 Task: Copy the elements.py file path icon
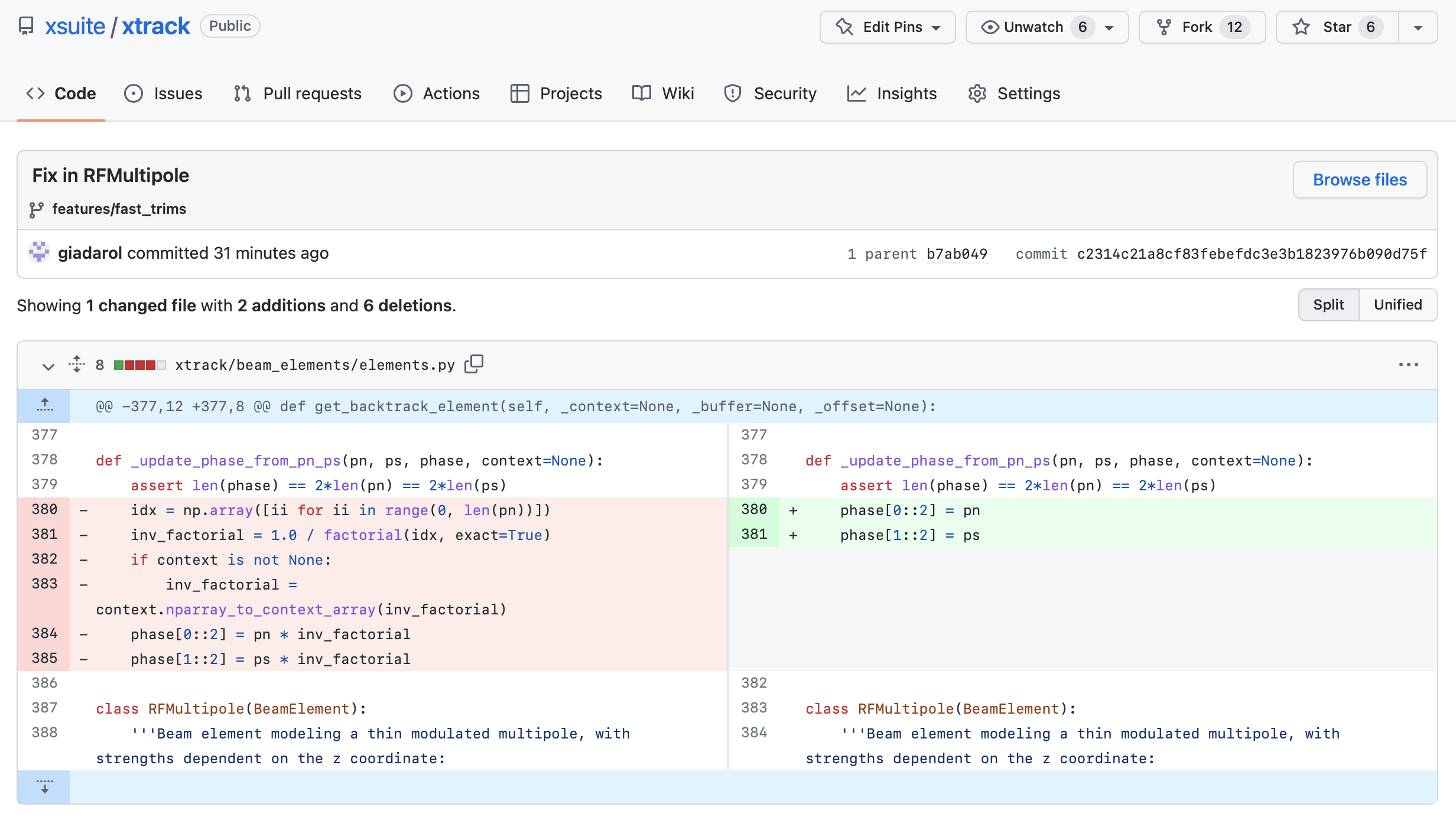(x=473, y=364)
